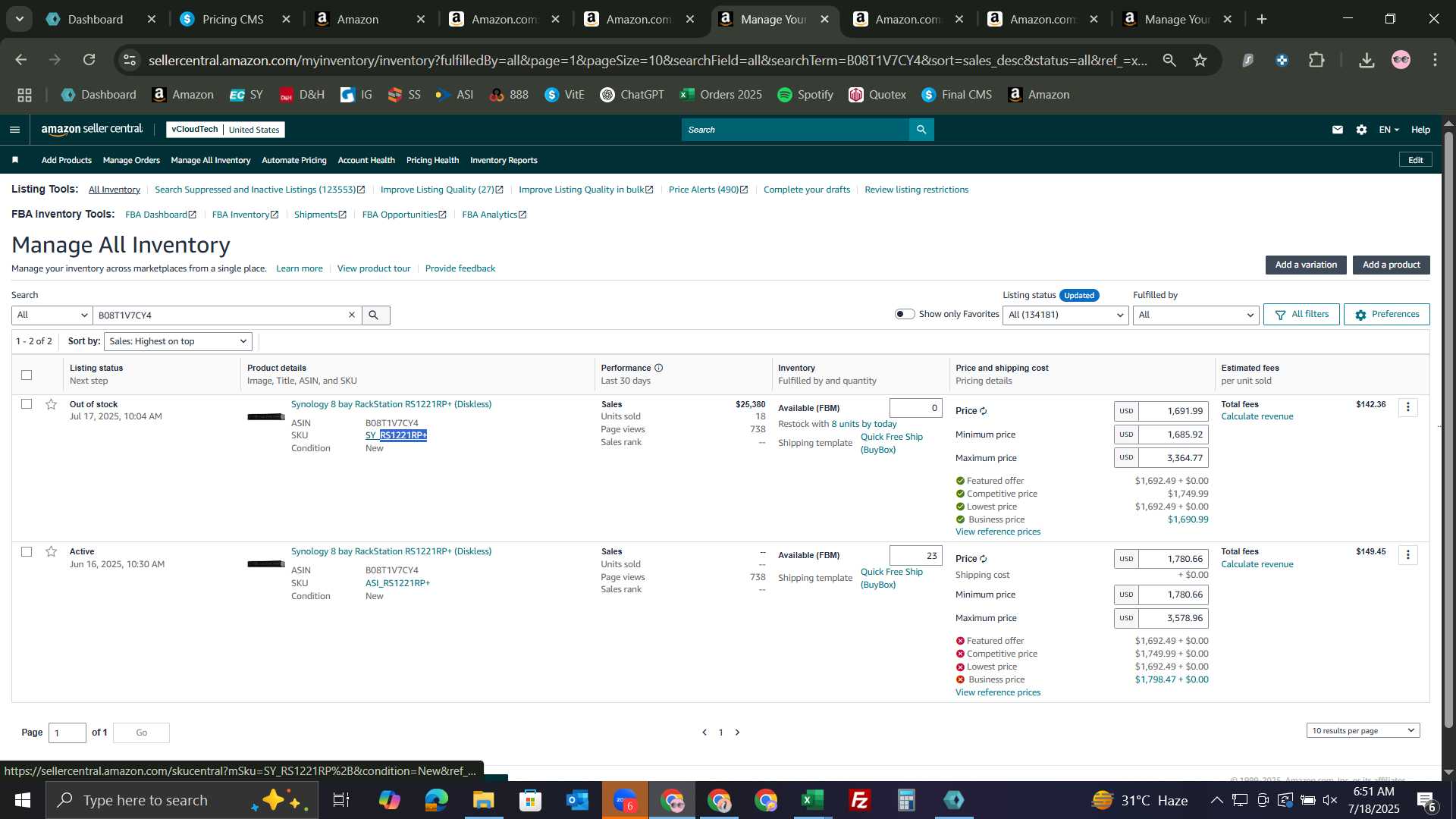Open Listing status All (134181) dropdown
The height and width of the screenshot is (819, 1456).
[1065, 315]
